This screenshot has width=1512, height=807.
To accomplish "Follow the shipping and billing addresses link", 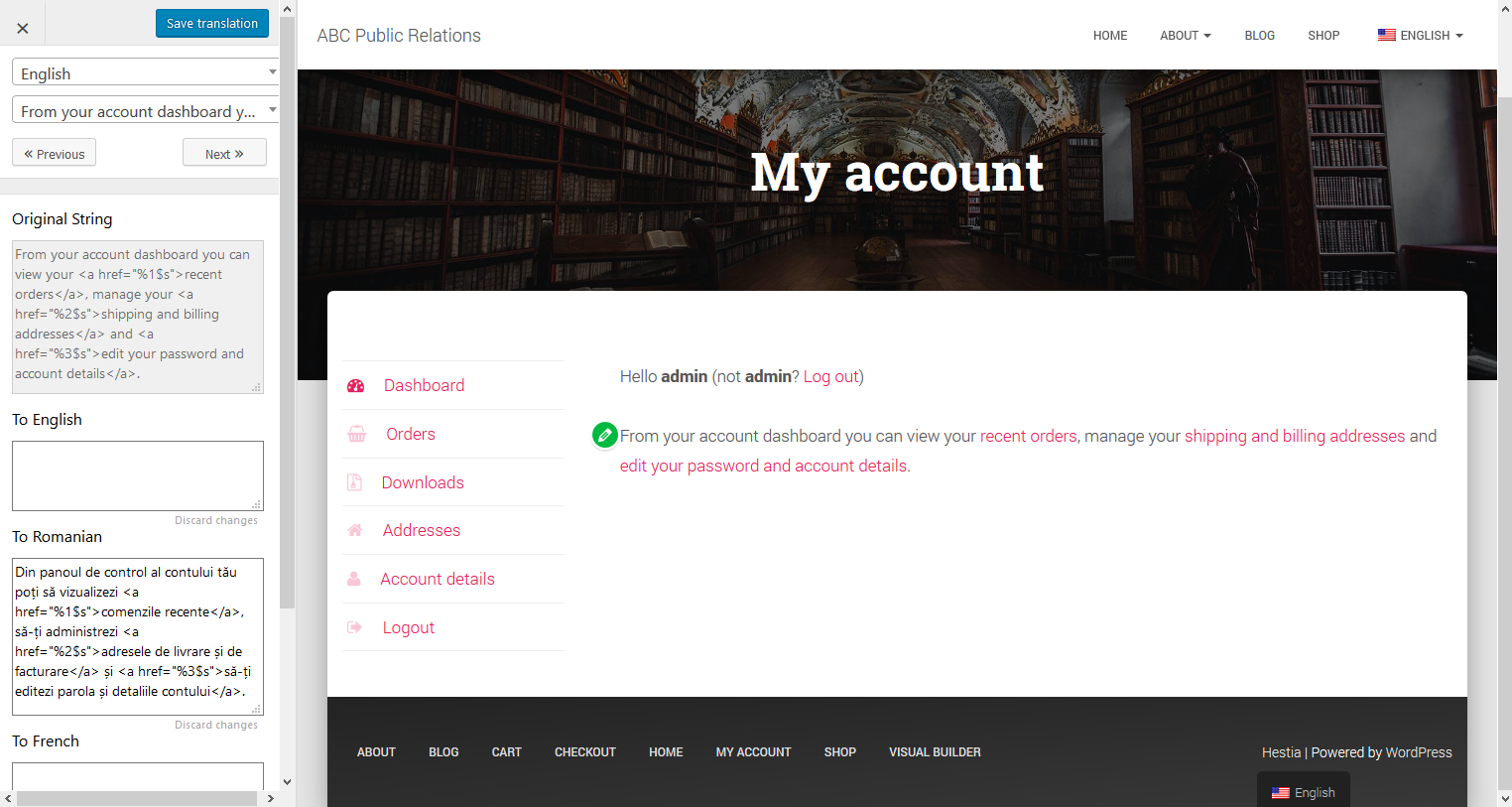I will coord(1295,436).
